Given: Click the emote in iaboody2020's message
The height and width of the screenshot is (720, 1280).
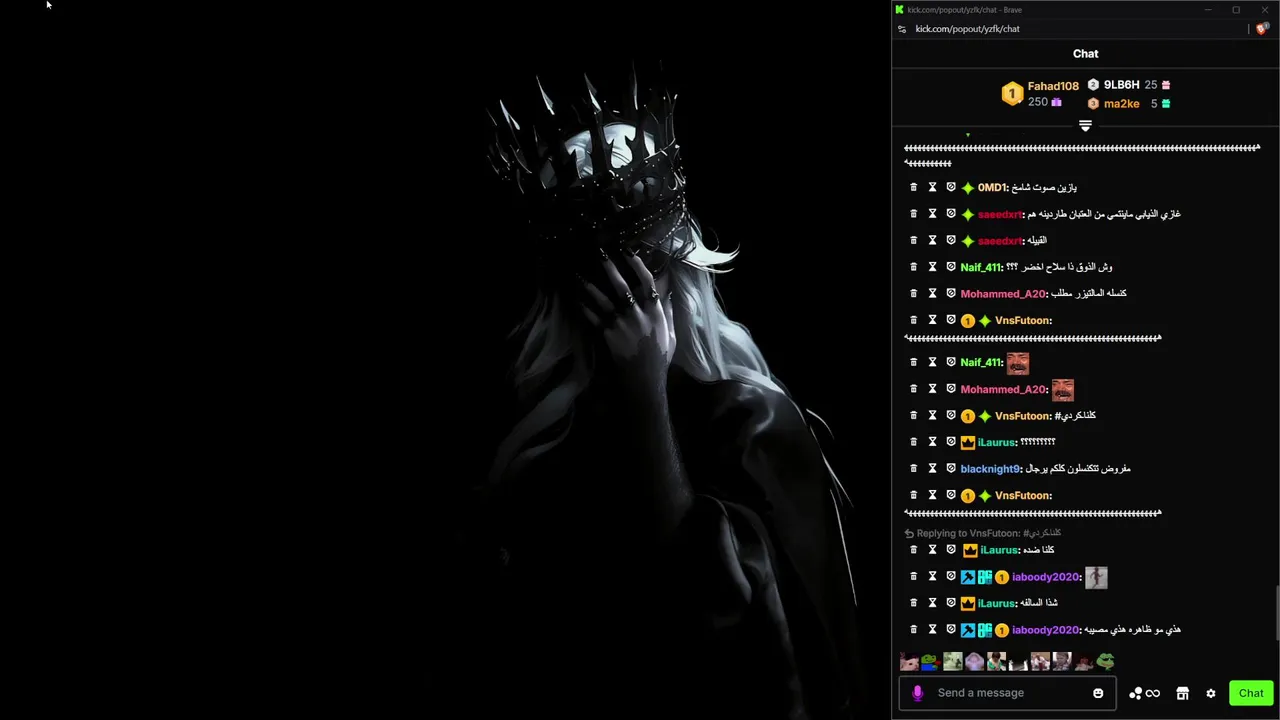Looking at the screenshot, I should tap(1096, 577).
